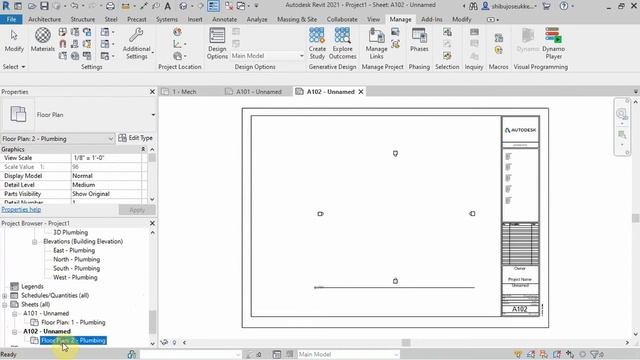The width and height of the screenshot is (640, 360).
Task: Click the View Scale value field
Action: [x=106, y=158]
